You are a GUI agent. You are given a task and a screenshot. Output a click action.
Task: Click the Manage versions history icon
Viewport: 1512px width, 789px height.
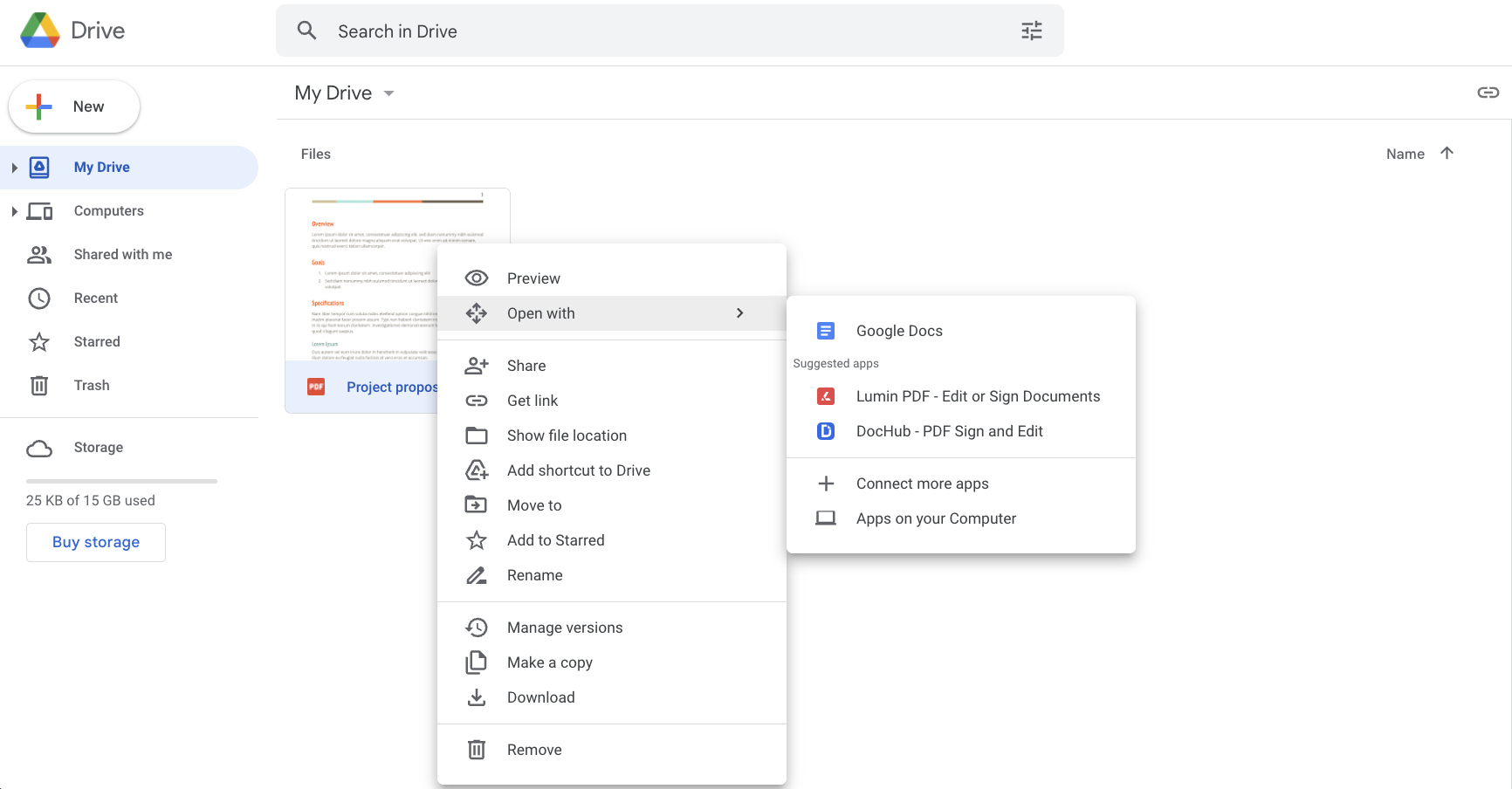[x=477, y=628]
